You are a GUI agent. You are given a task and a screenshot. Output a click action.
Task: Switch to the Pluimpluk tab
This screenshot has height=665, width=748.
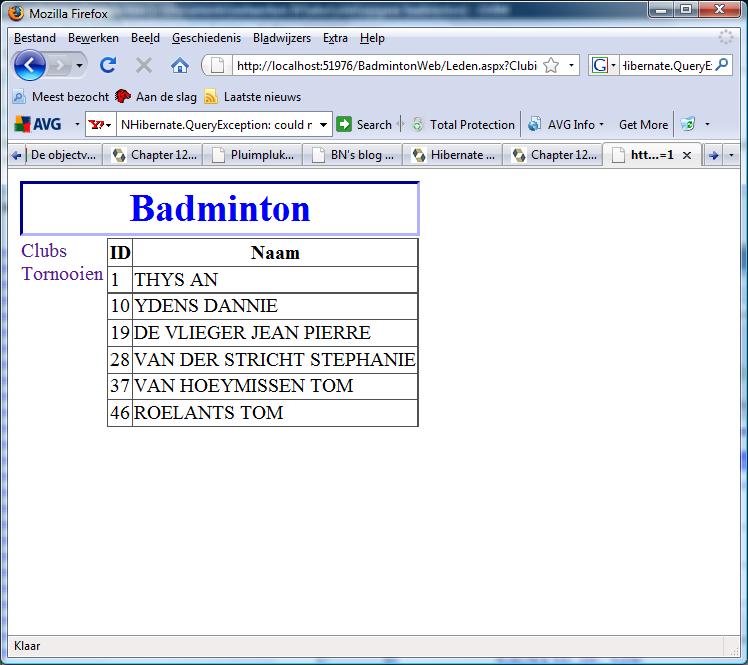click(254, 155)
